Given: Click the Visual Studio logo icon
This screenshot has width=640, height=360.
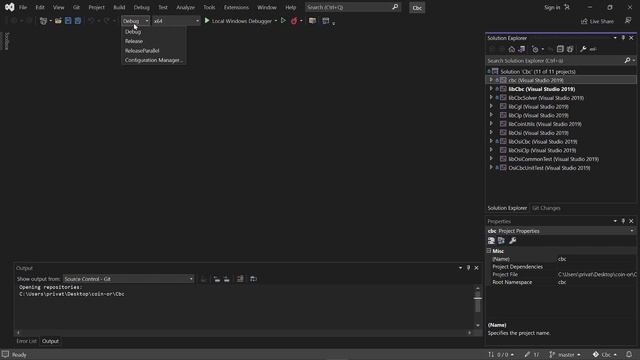Looking at the screenshot, I should pos(9,7).
